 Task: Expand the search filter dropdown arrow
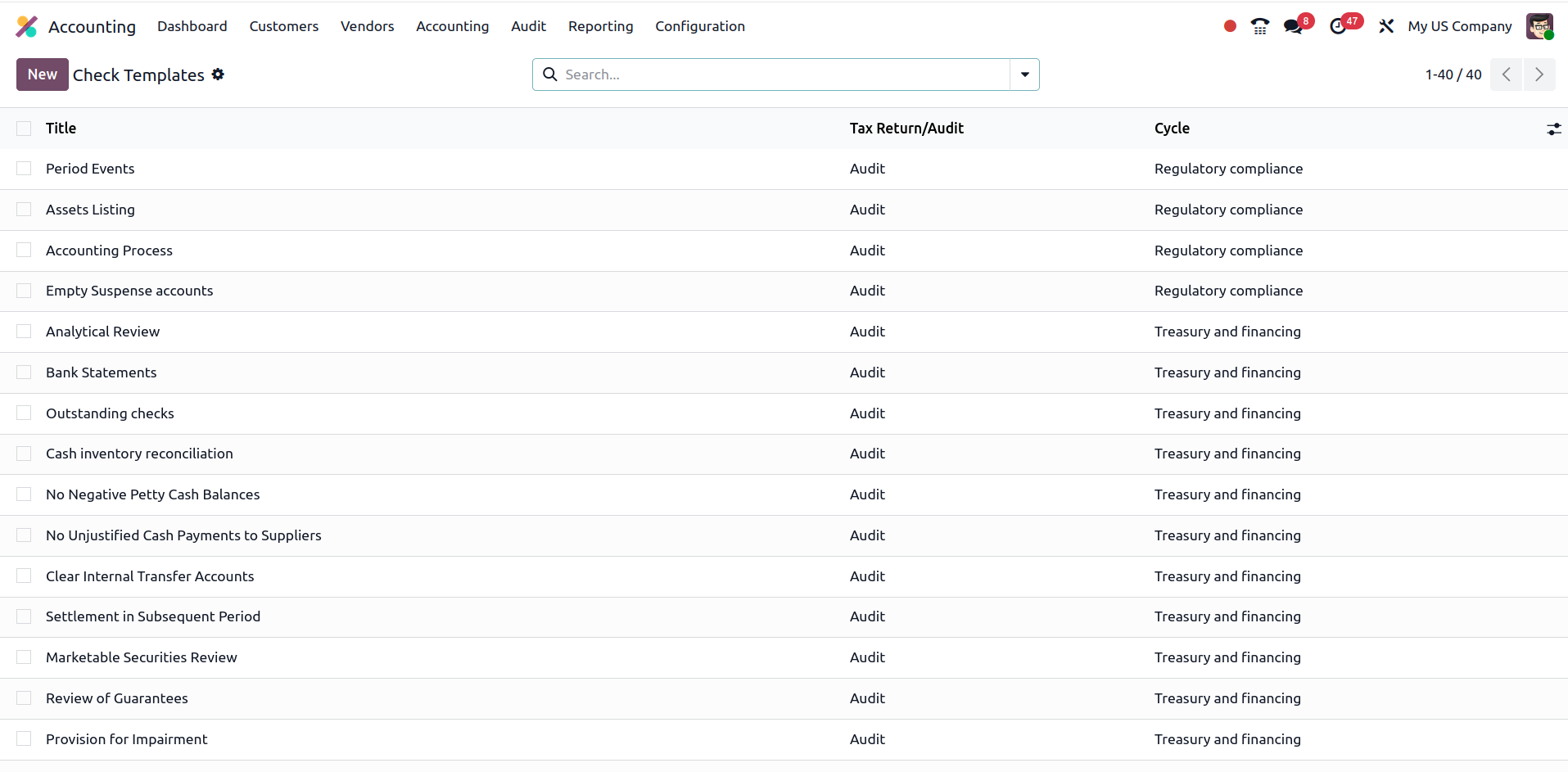[x=1024, y=74]
